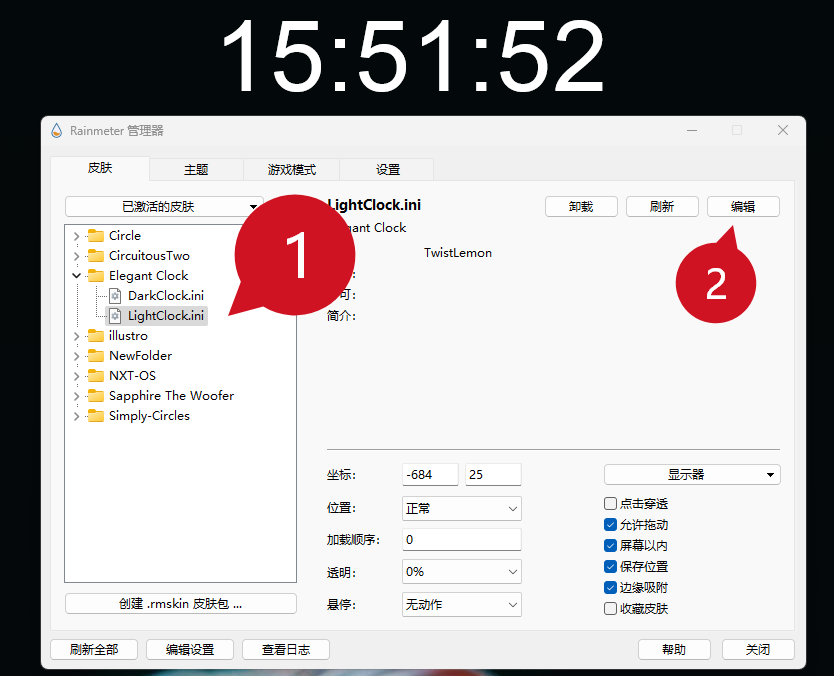The width and height of the screenshot is (834, 676).
Task: Expand the Simply-Circles tree arrow
Action: coord(76,416)
